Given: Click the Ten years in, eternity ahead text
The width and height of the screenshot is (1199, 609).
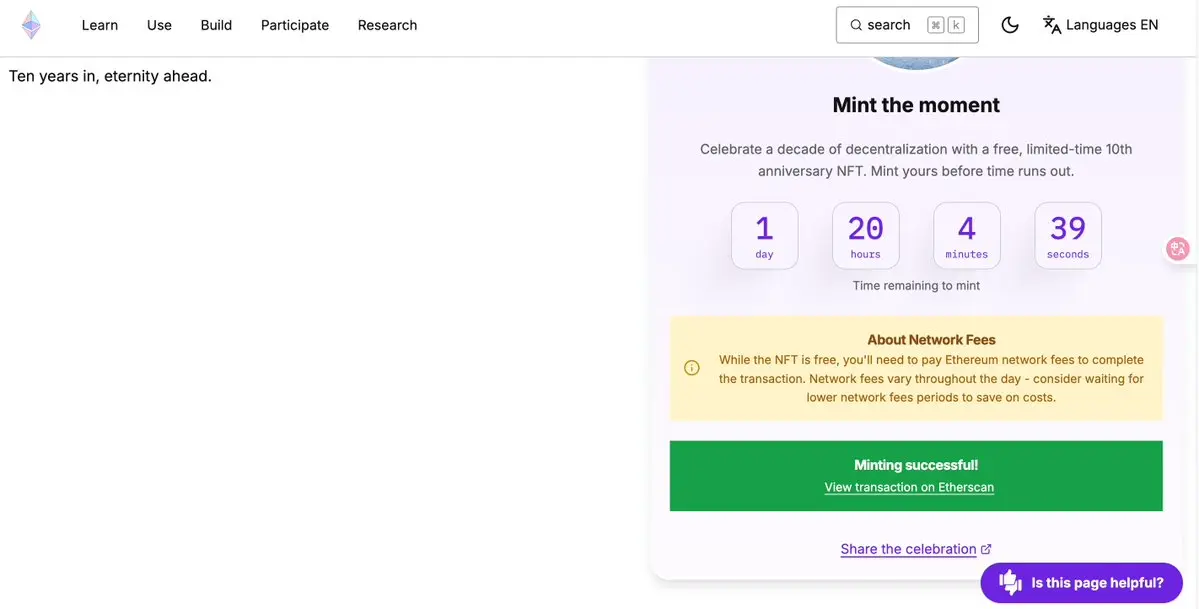Looking at the screenshot, I should [110, 77].
